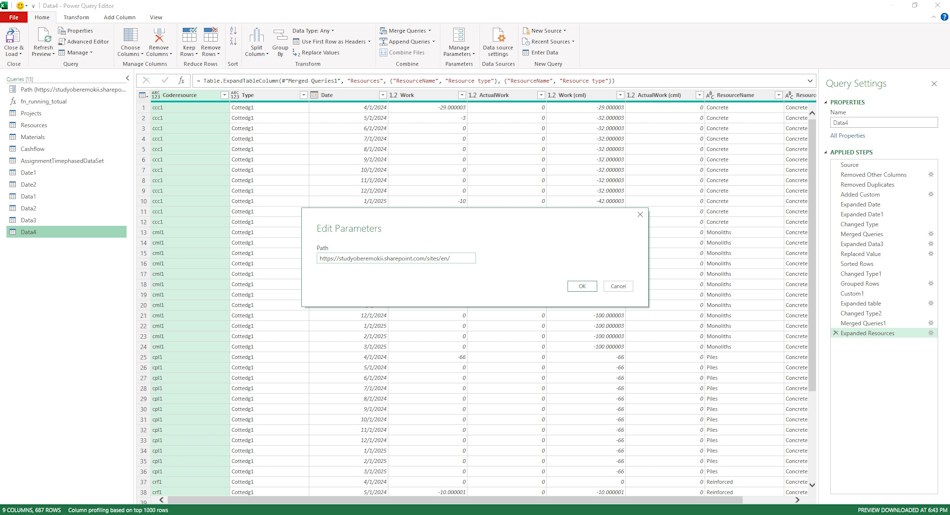Click the Refresh Preview icon
Image resolution: width=950 pixels, height=515 pixels.
tap(43, 35)
